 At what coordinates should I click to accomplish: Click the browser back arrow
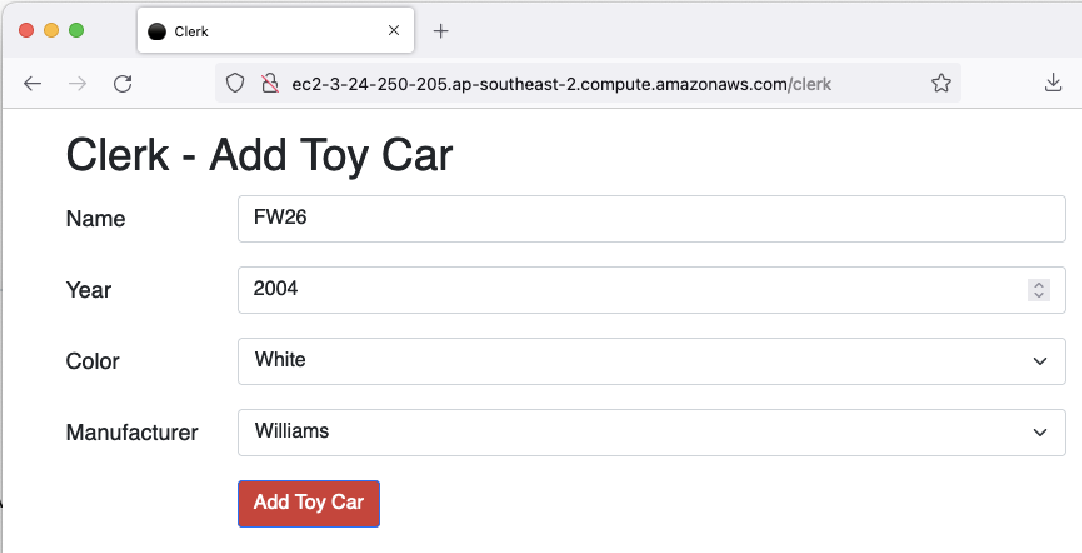tap(32, 84)
